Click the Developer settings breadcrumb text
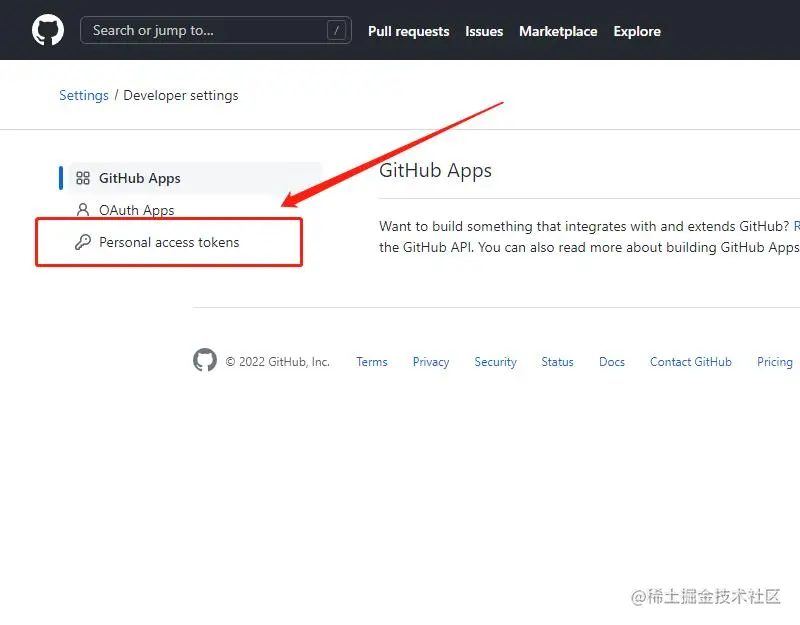The width and height of the screenshot is (800, 625). (181, 95)
